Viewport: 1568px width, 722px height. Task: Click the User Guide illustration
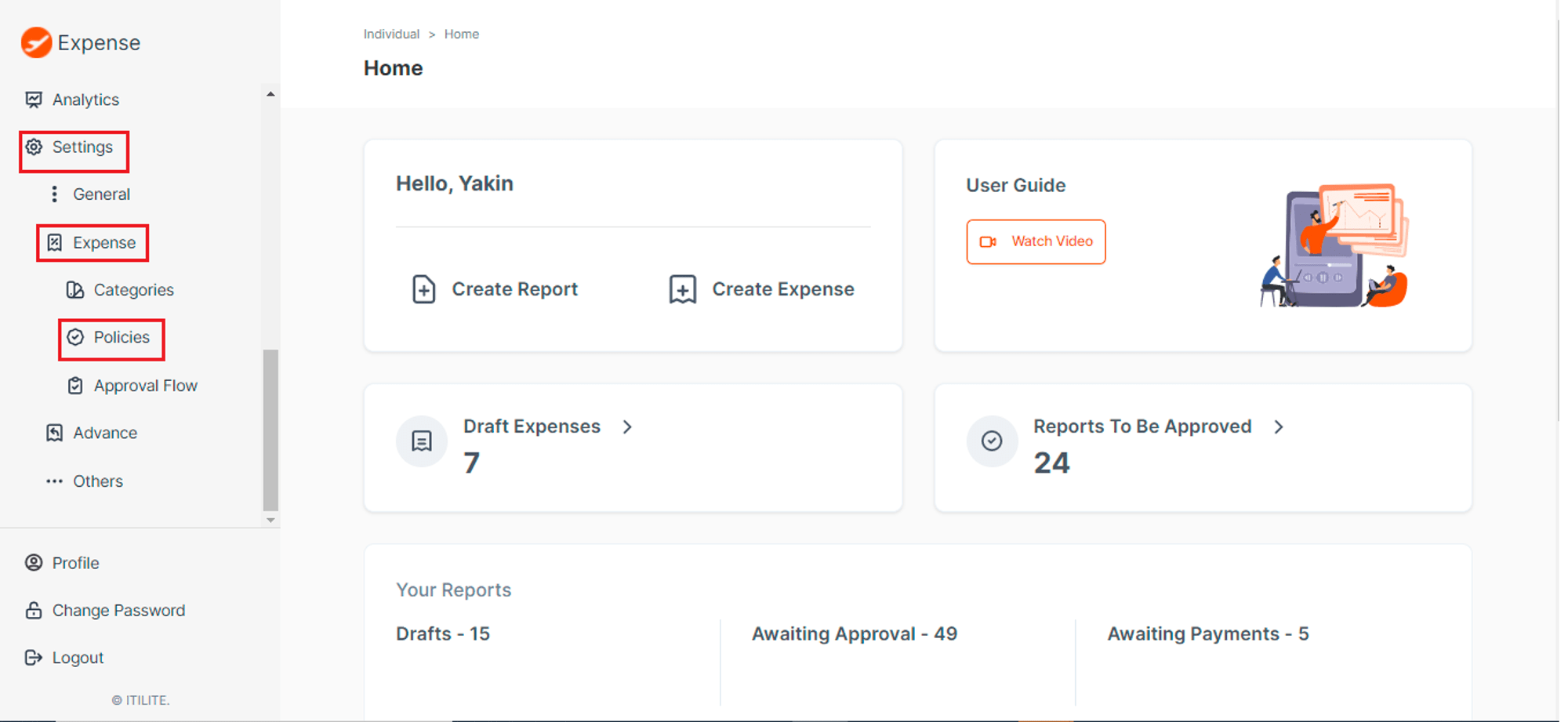click(x=1333, y=245)
